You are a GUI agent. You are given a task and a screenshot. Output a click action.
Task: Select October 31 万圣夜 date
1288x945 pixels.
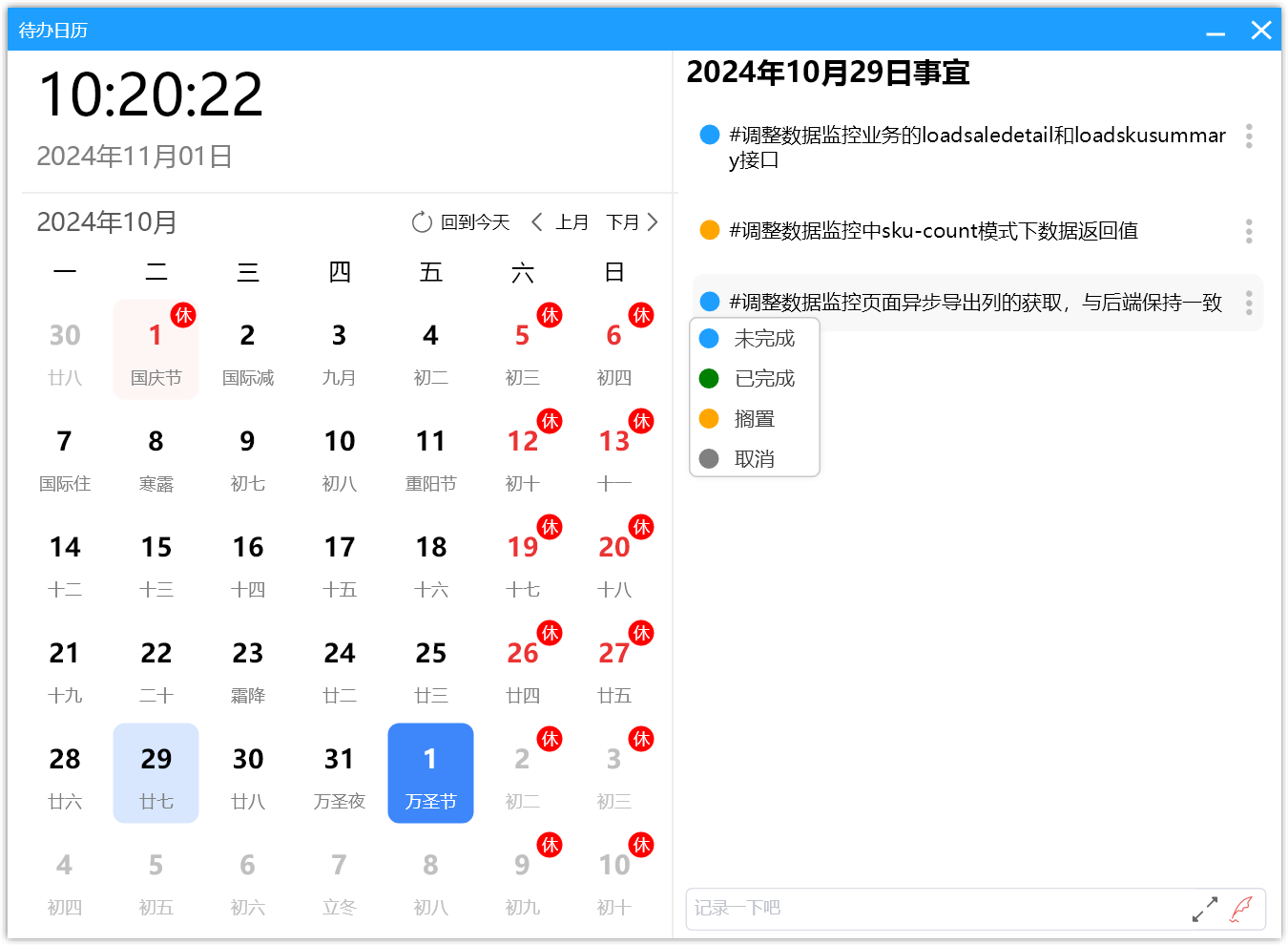340,773
